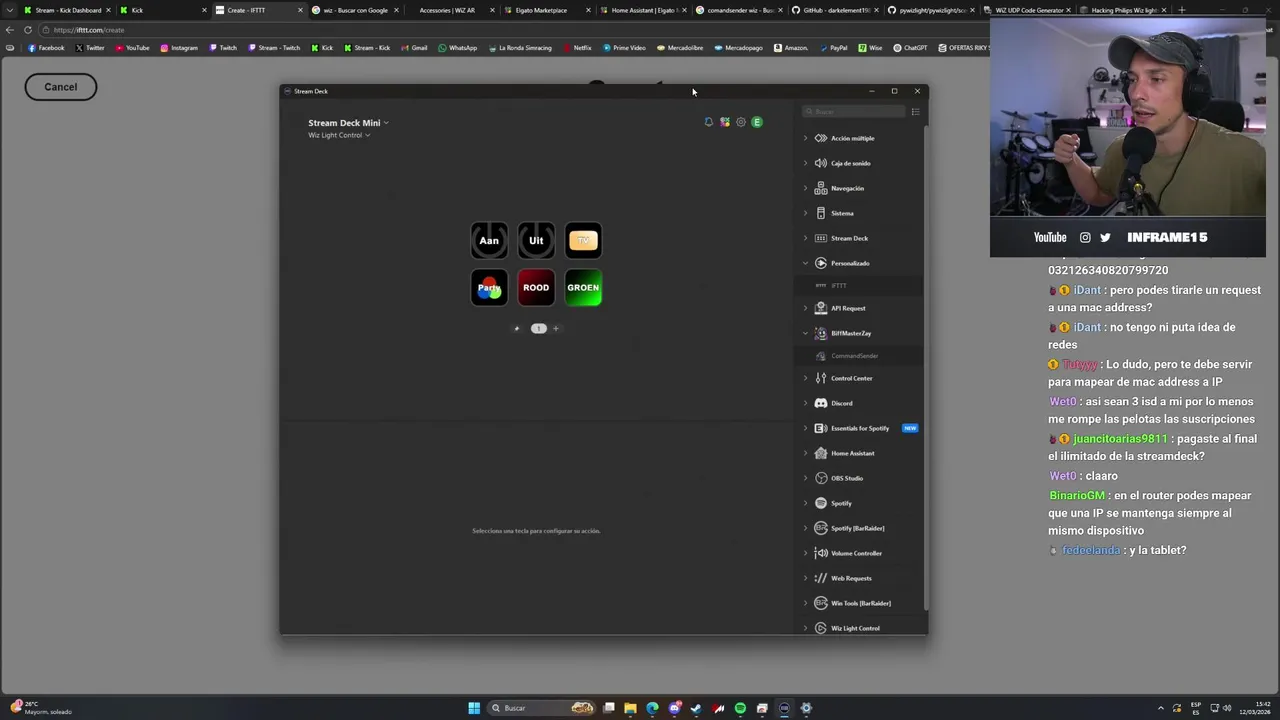The width and height of the screenshot is (1280, 720).
Task: Click the OBS Studio plugin icon
Action: click(821, 478)
